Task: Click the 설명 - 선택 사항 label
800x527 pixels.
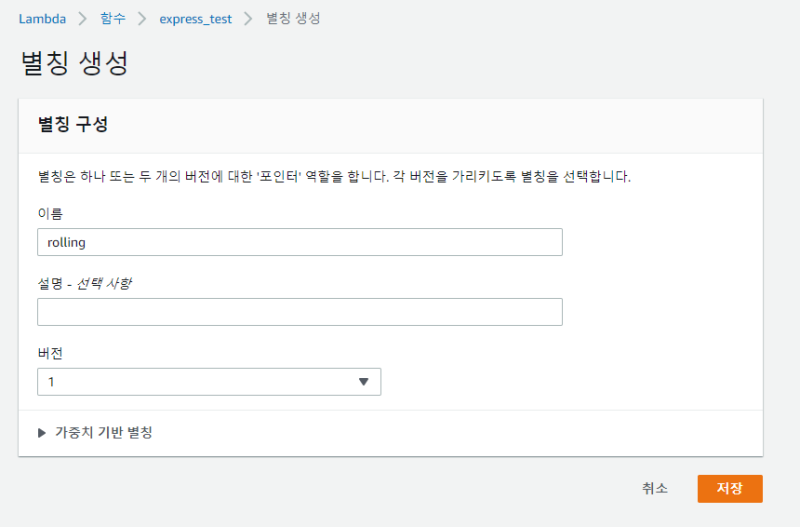Action: click(x=85, y=283)
